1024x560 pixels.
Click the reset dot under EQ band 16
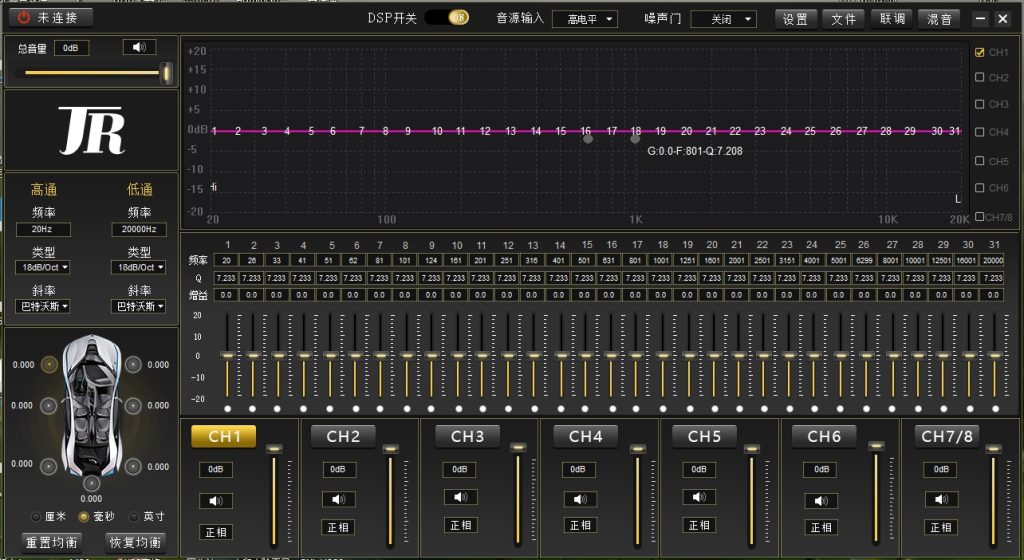611,409
